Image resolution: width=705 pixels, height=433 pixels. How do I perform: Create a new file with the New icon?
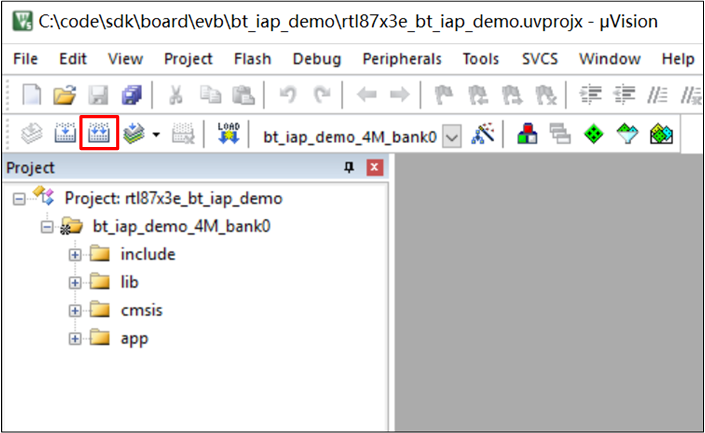[32, 95]
